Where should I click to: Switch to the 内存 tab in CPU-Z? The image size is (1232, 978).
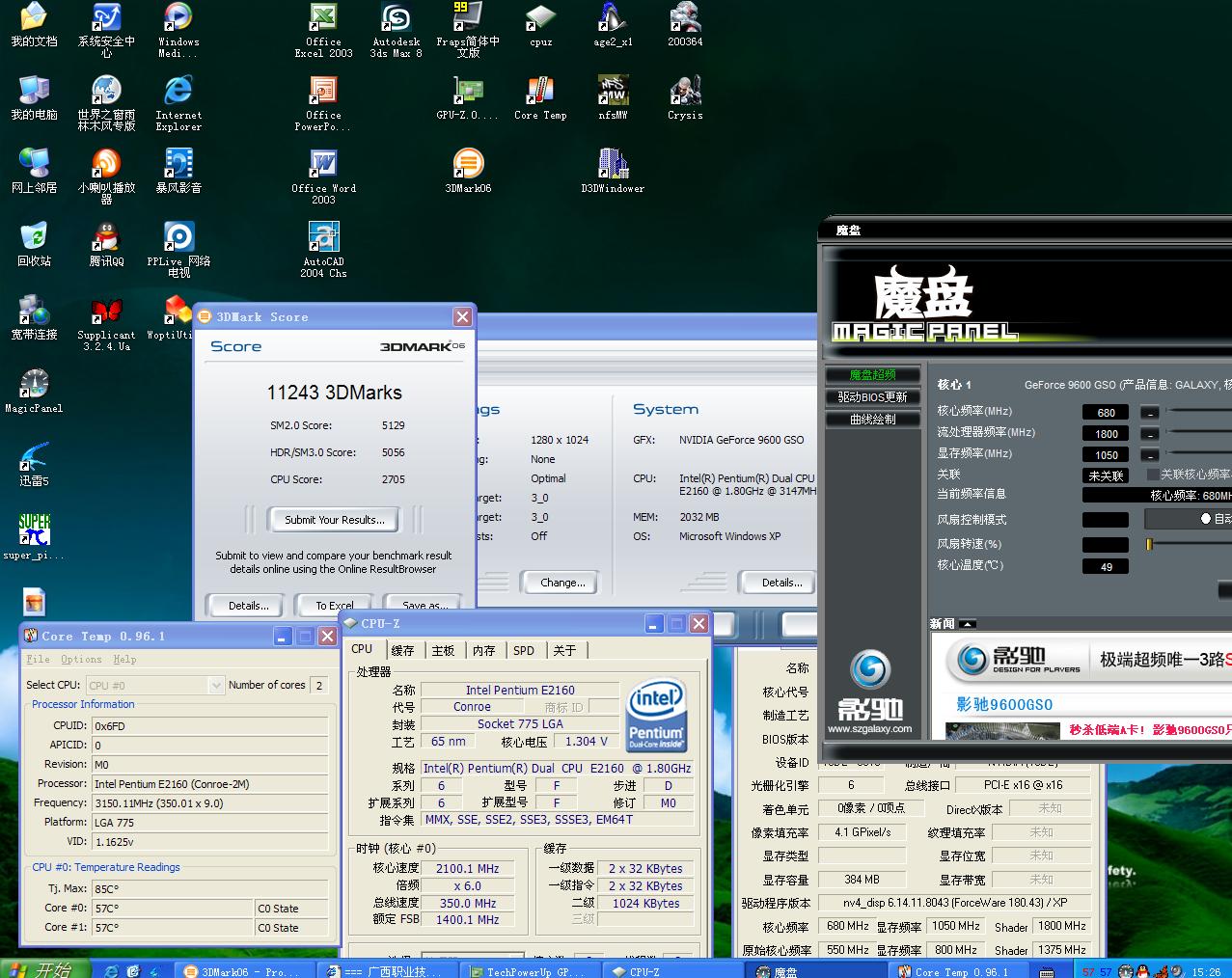pos(484,651)
